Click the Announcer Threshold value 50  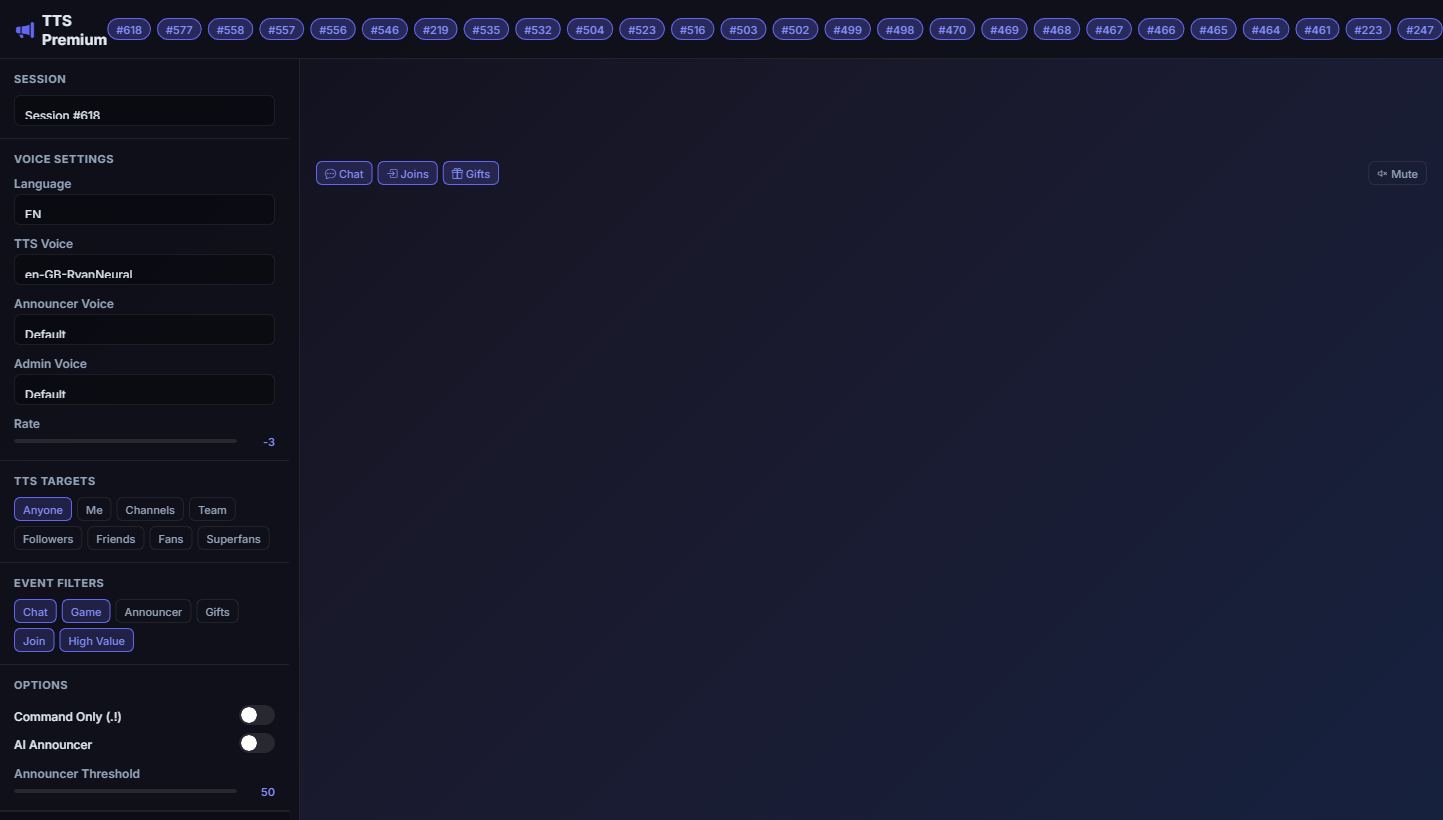[268, 792]
